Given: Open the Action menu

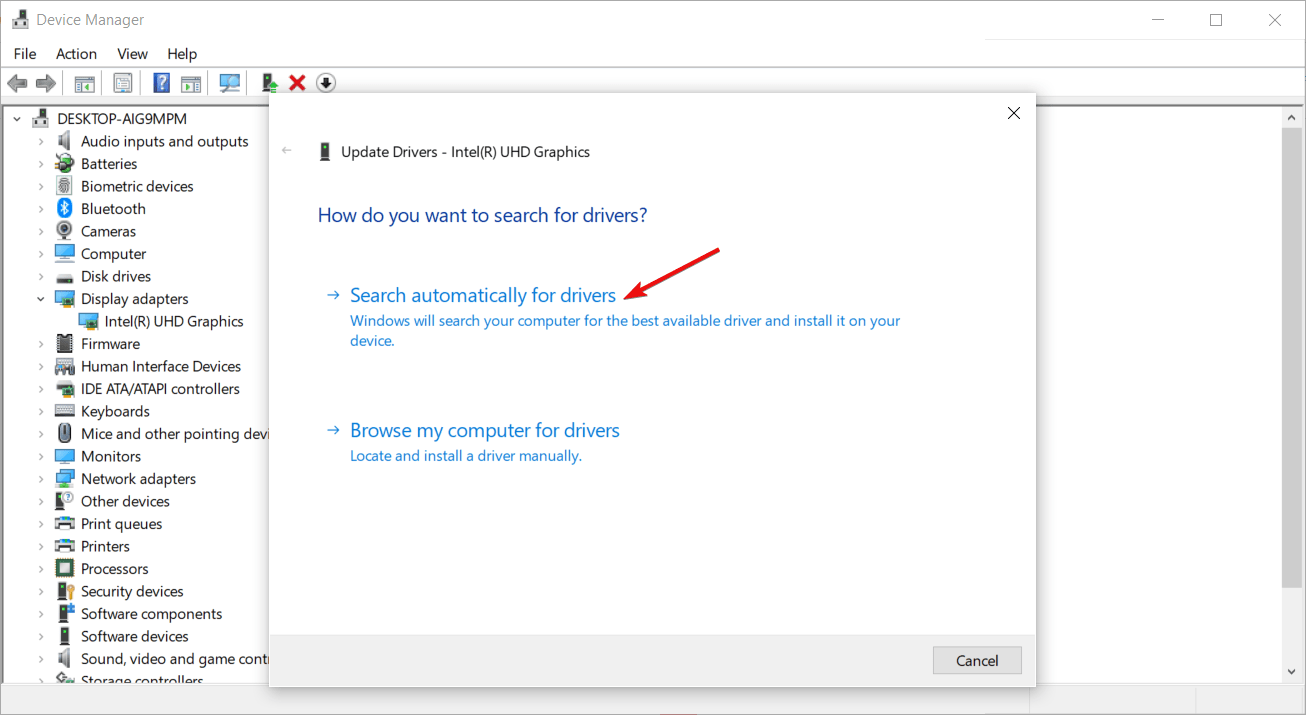Looking at the screenshot, I should pos(76,53).
